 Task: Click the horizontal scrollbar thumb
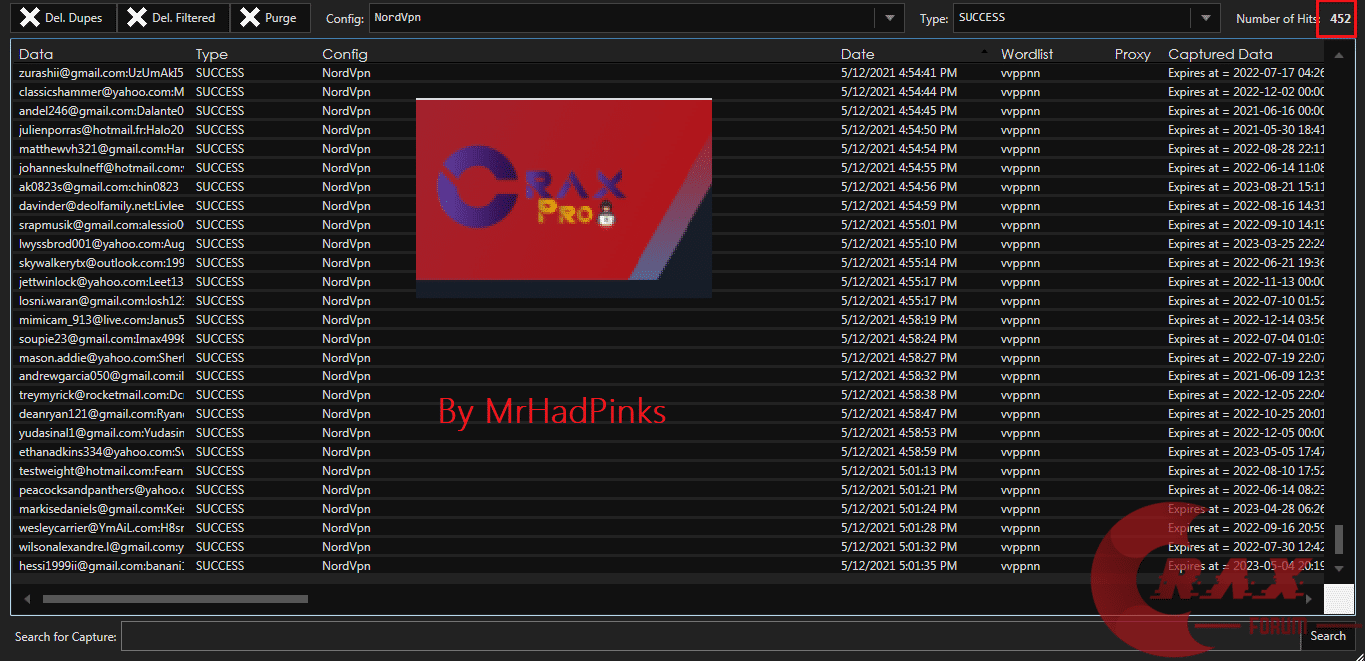click(x=175, y=599)
